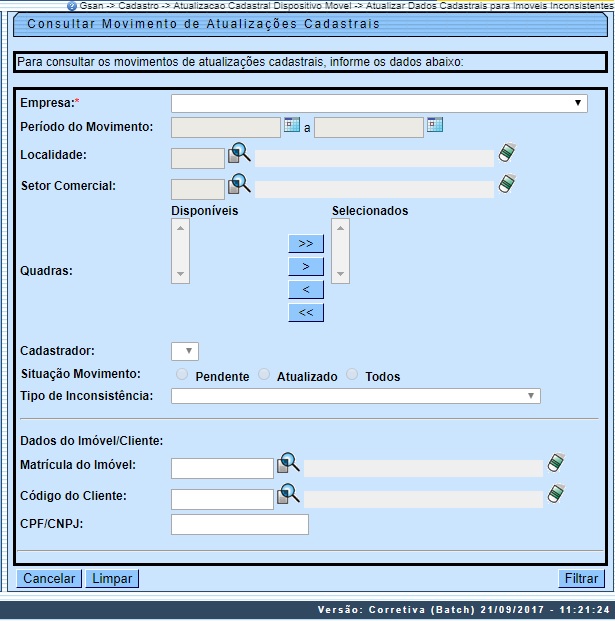615x621 pixels.
Task: Search Setor Comercial using magnifier icon
Action: [240, 184]
